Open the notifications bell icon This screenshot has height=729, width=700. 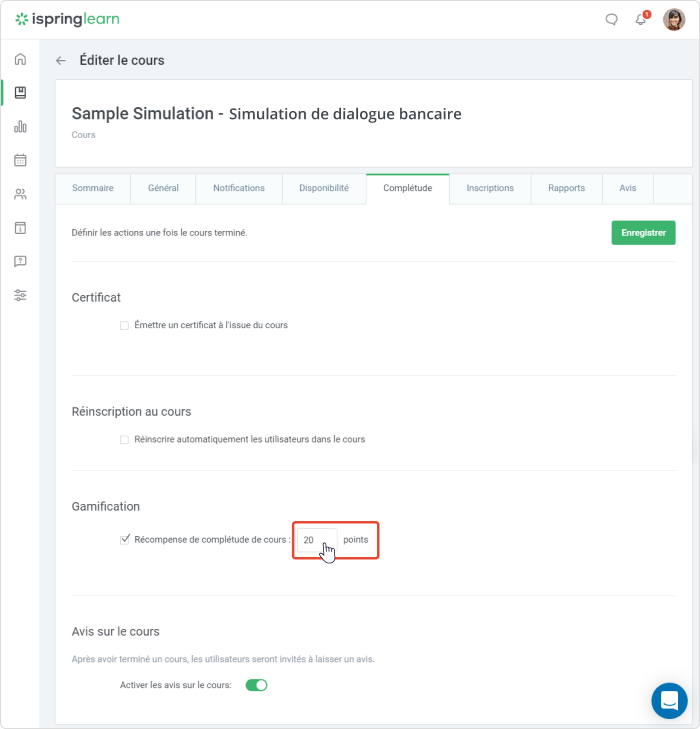pyautogui.click(x=641, y=19)
